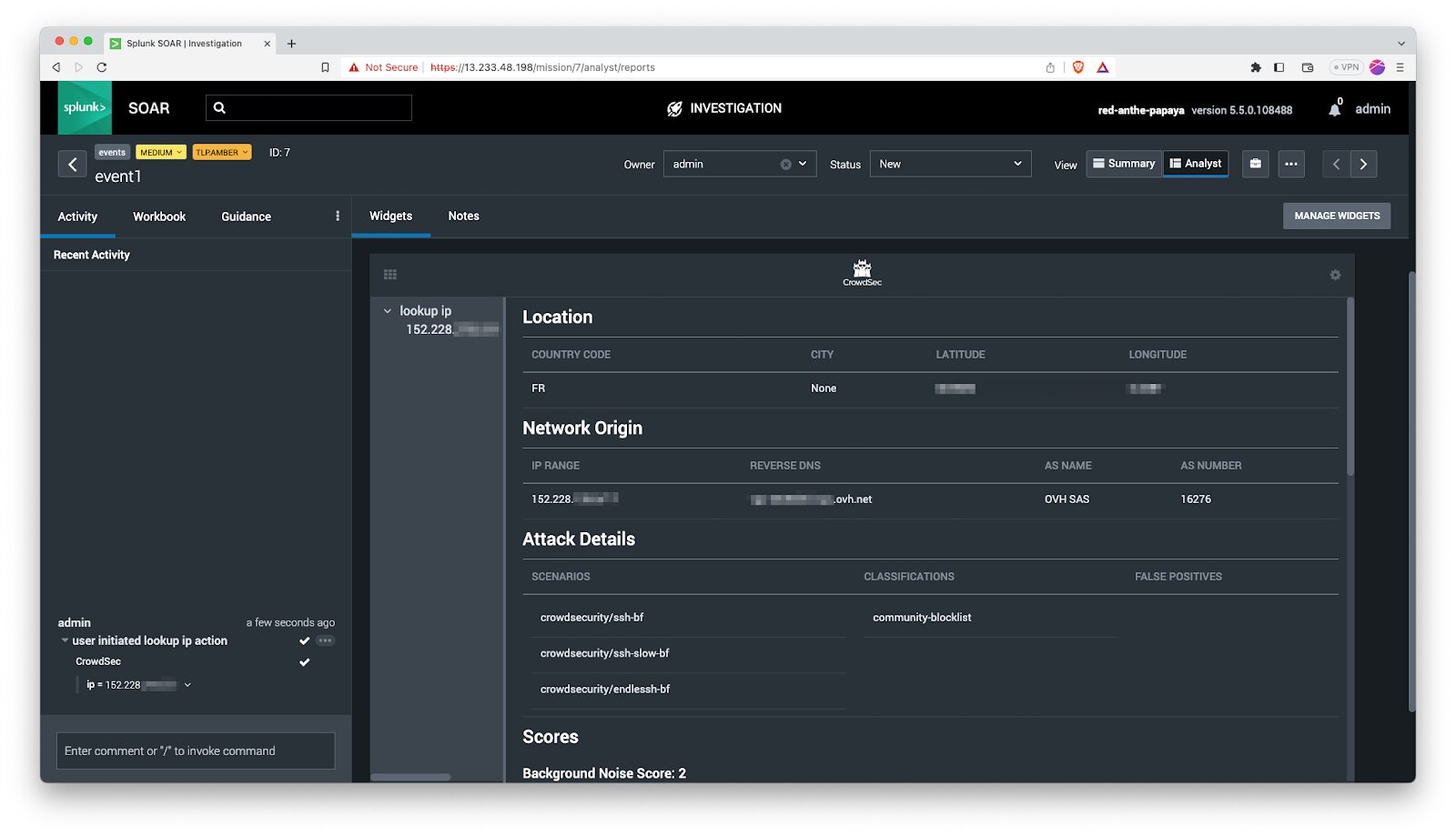The width and height of the screenshot is (1456, 836).
Task: Open the ellipsis more-options icon in the header
Action: click(x=1291, y=164)
